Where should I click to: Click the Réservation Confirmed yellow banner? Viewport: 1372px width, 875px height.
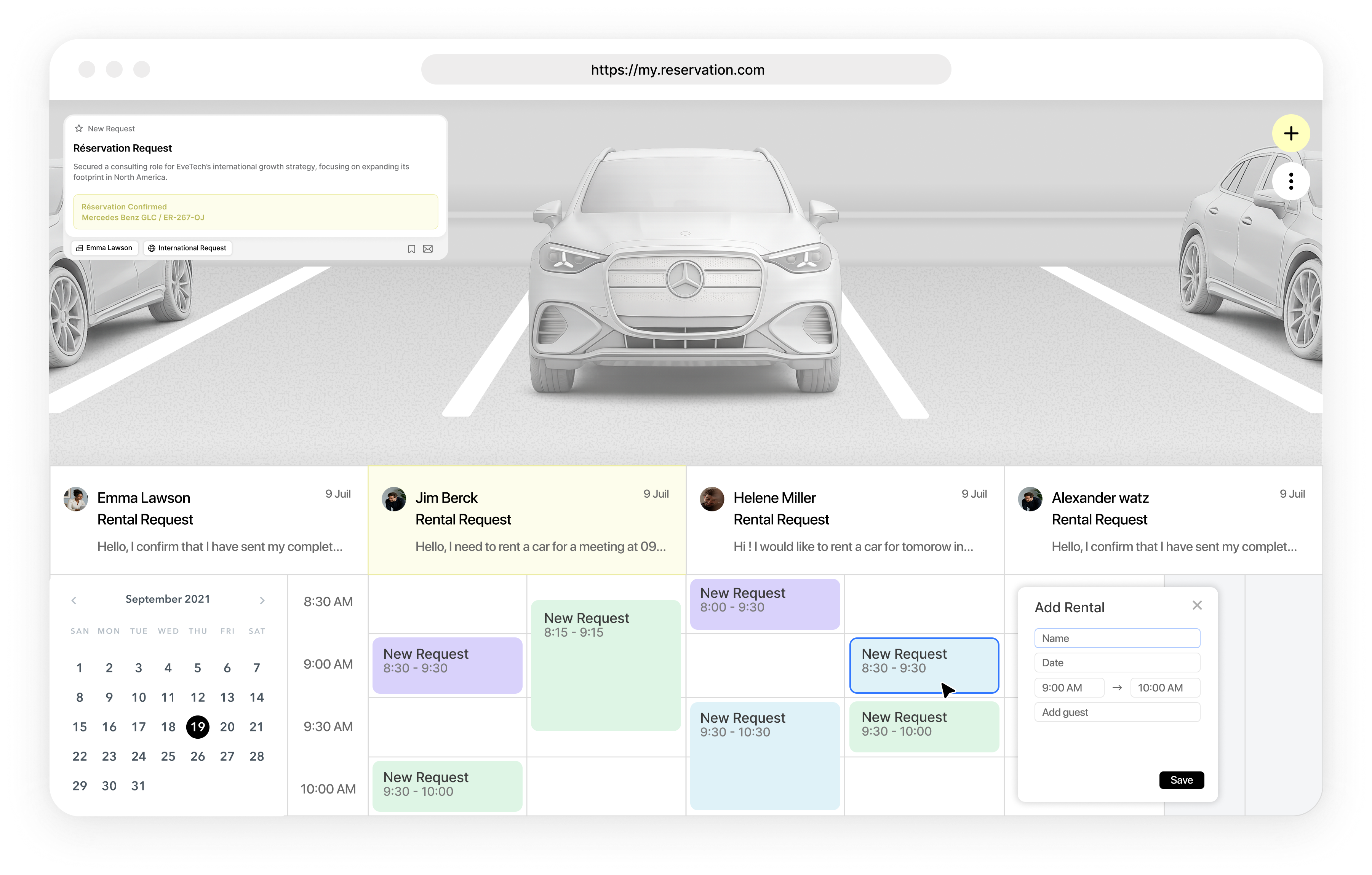pos(255,212)
